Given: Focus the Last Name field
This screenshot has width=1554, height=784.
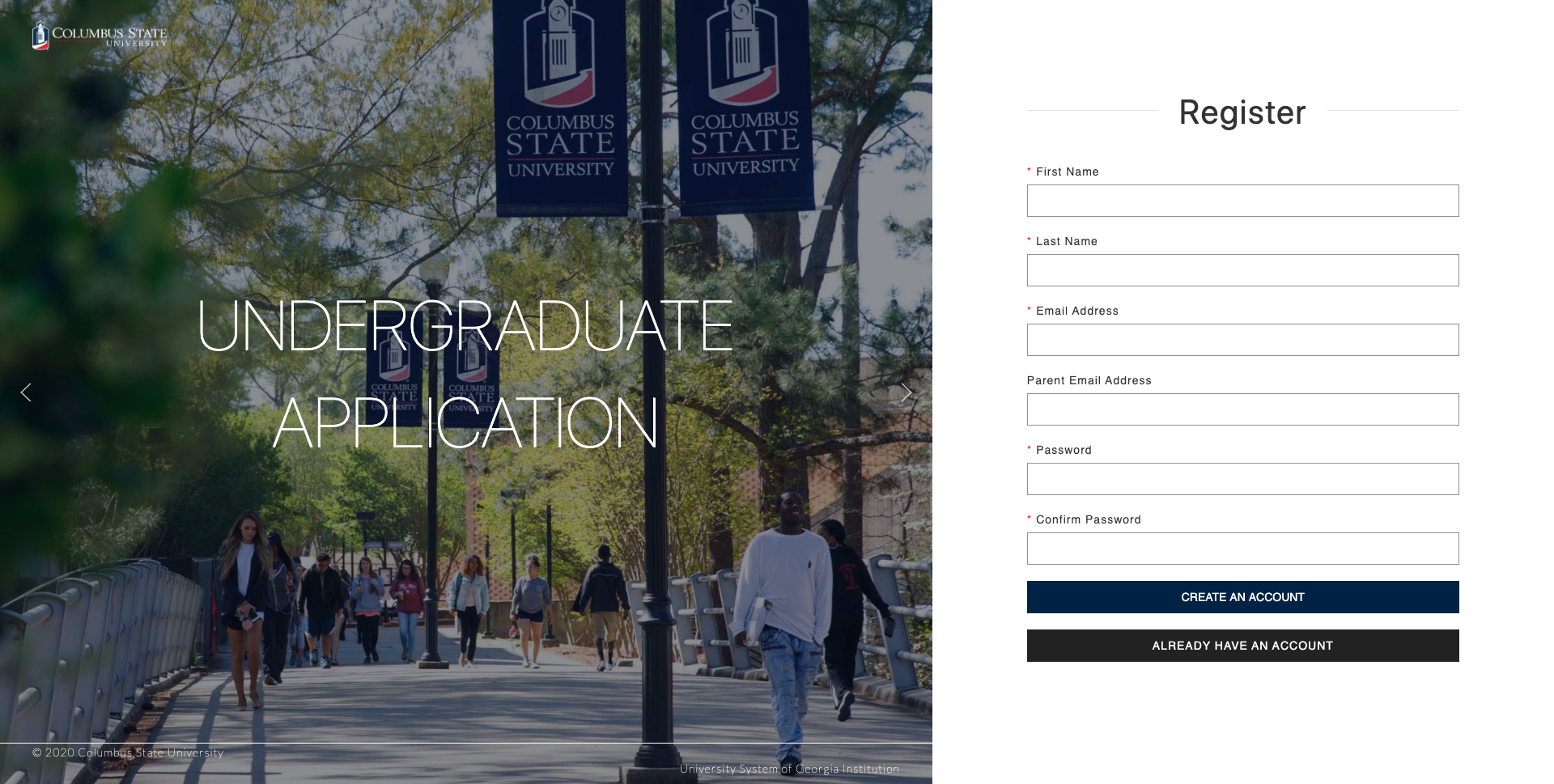Looking at the screenshot, I should coord(1242,270).
